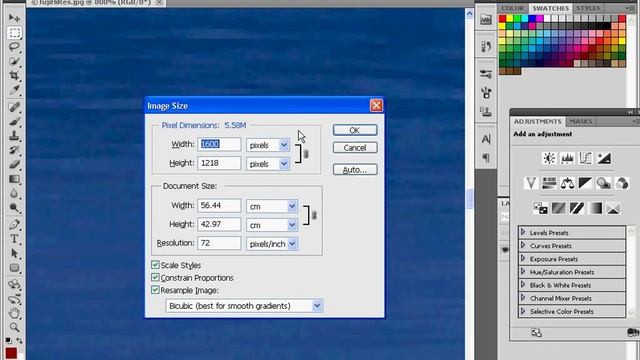Open document Width cm dropdown
The height and width of the screenshot is (360, 640).
[x=292, y=206]
